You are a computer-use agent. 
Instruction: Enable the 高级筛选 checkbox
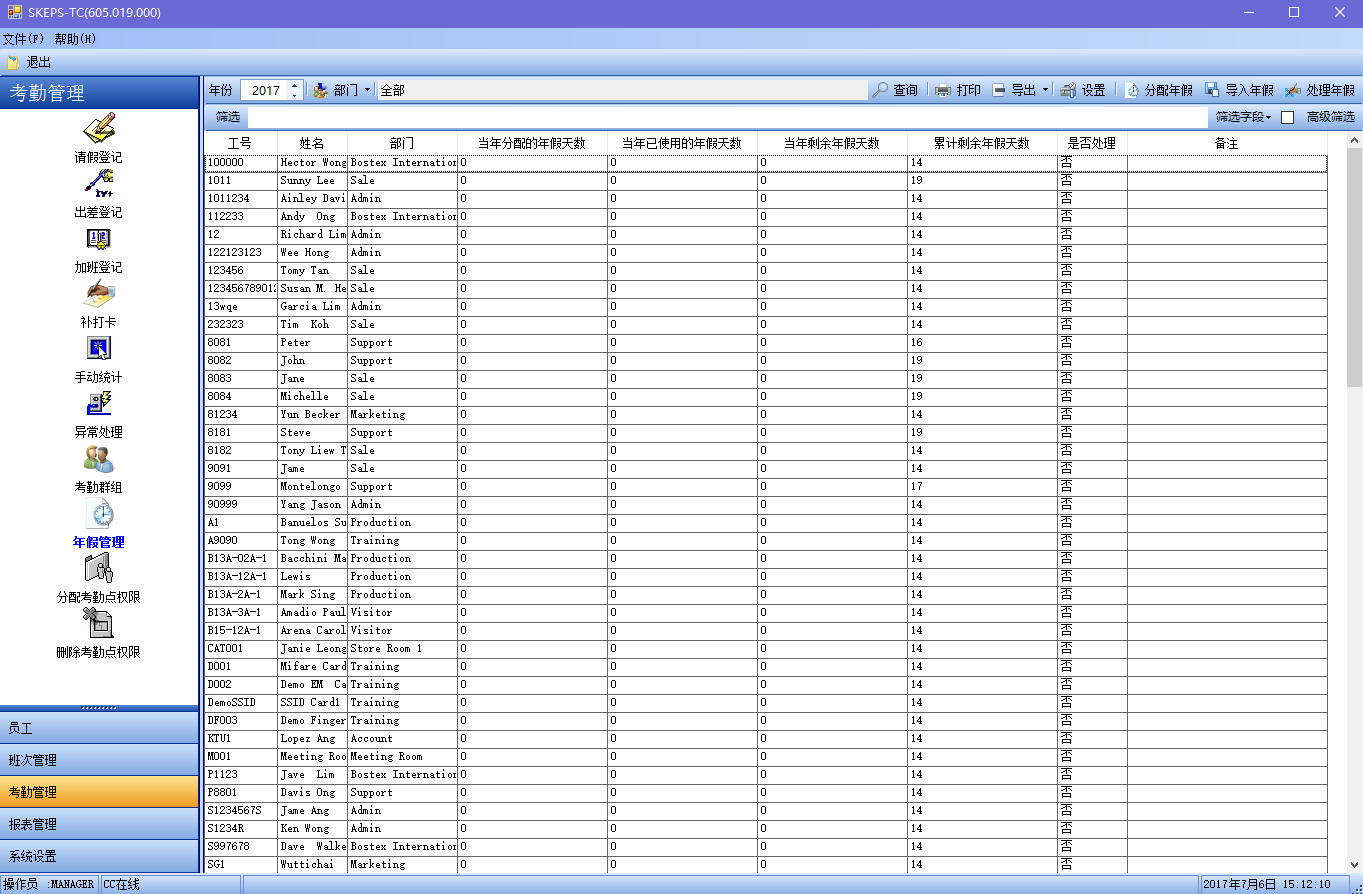coord(1287,117)
